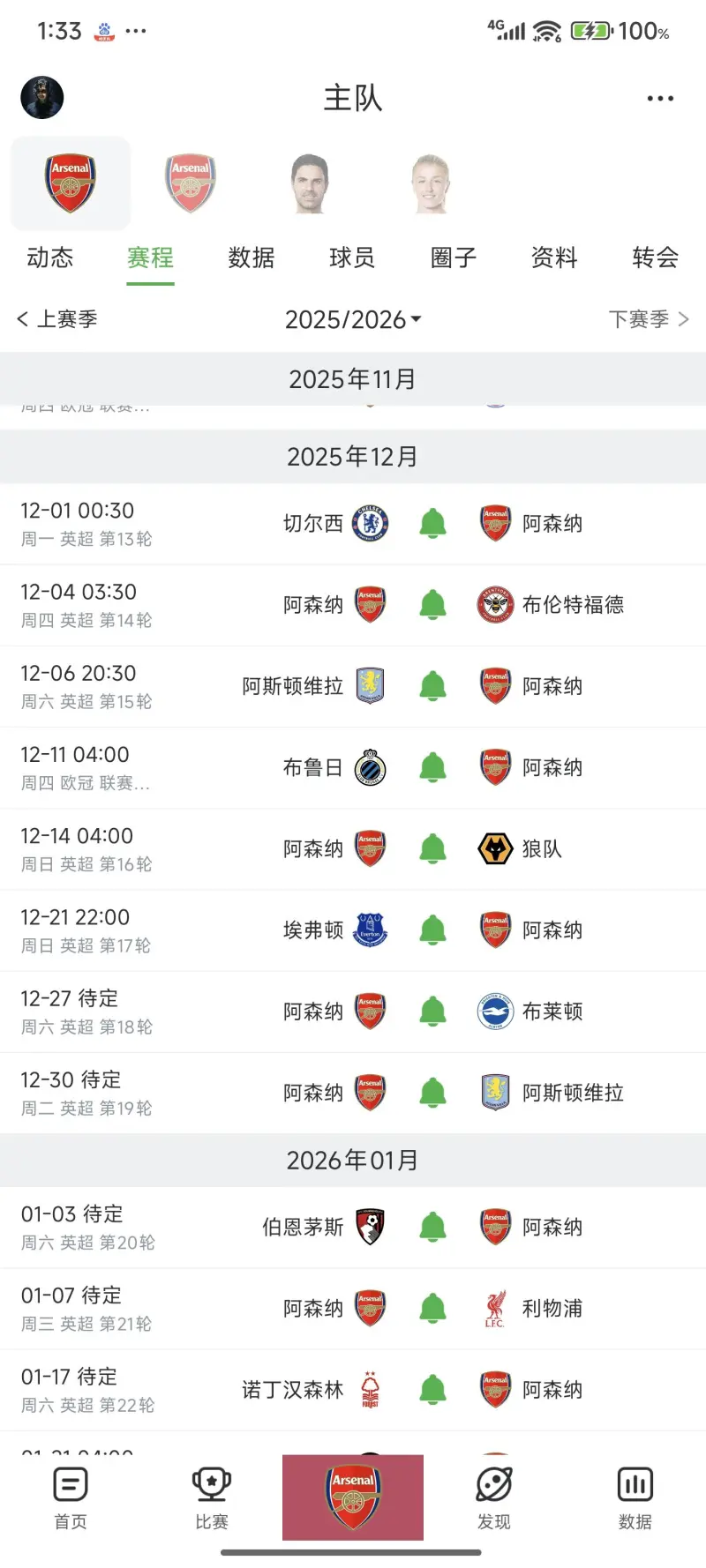This screenshot has height=1568, width=706.
Task: Toggle reminder bell for Arsenal vs Wolves match
Action: click(432, 848)
